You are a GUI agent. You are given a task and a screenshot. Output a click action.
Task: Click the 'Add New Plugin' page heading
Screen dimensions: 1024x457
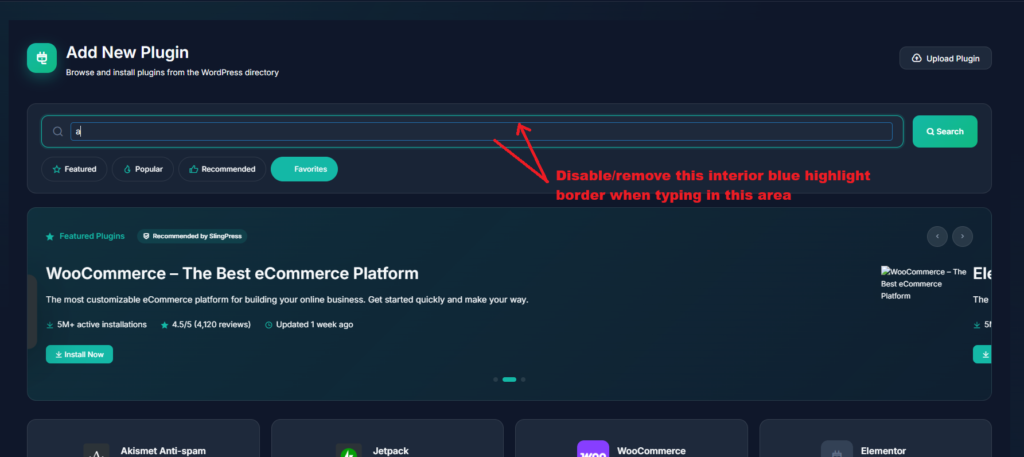(x=127, y=53)
